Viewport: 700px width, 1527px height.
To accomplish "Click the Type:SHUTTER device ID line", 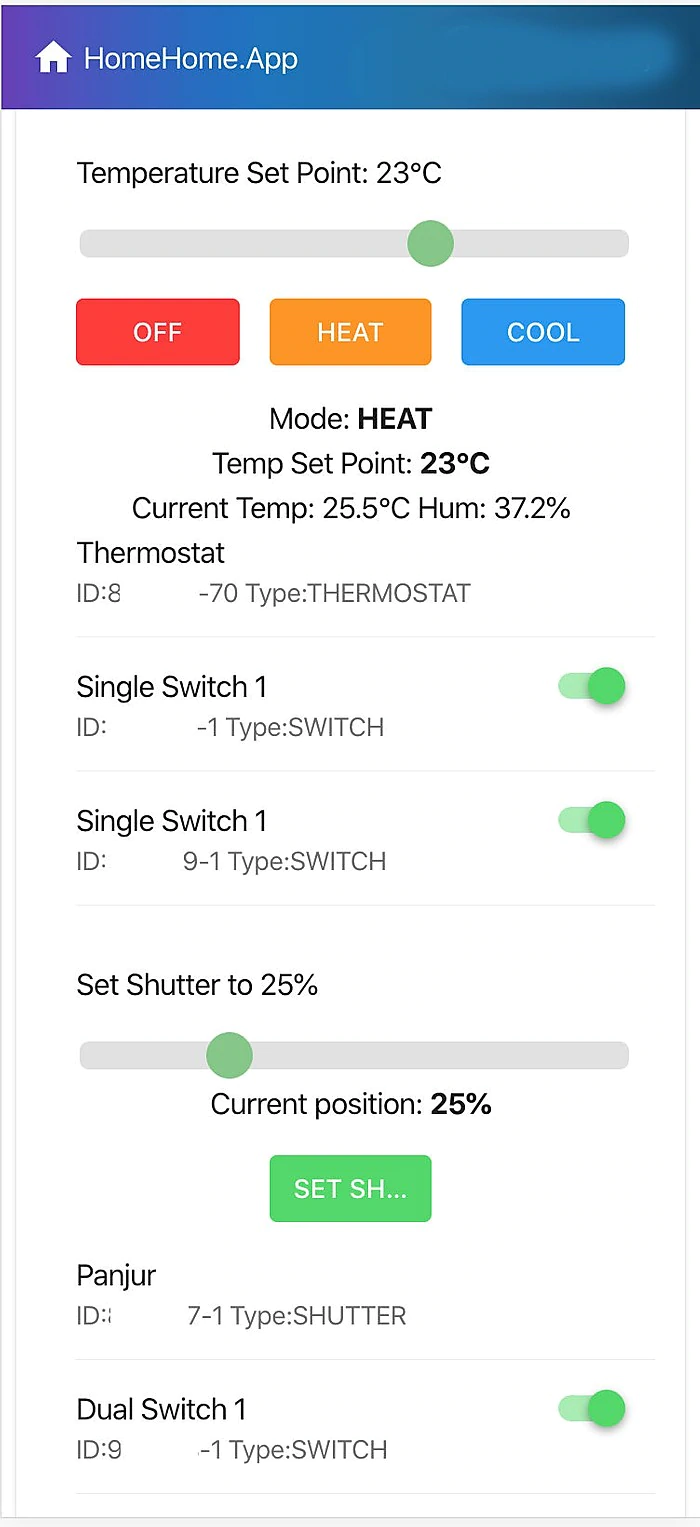I will coord(242,1316).
